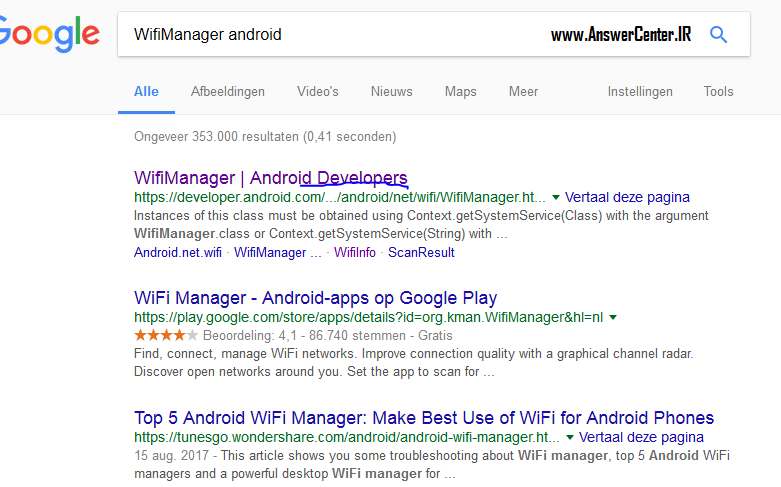Open the Maps tab
The height and width of the screenshot is (487, 781).
[460, 91]
